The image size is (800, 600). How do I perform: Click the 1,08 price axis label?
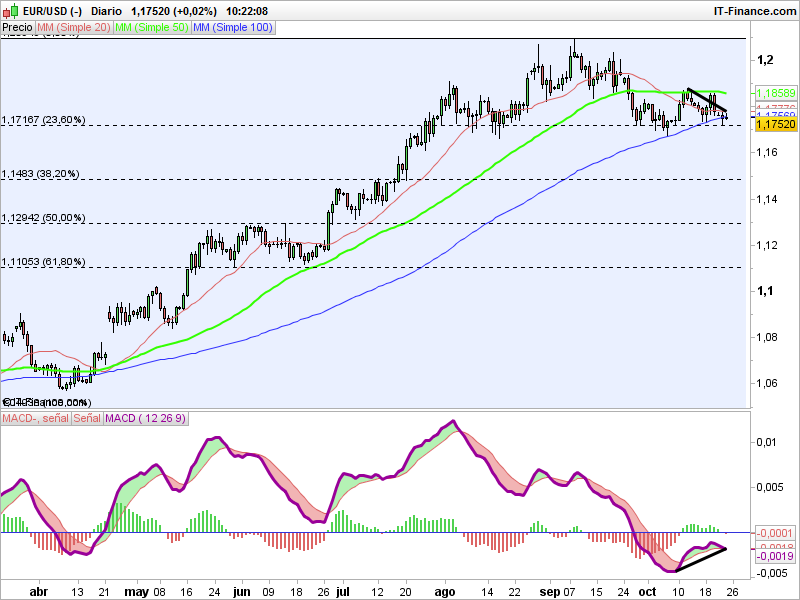click(767, 337)
